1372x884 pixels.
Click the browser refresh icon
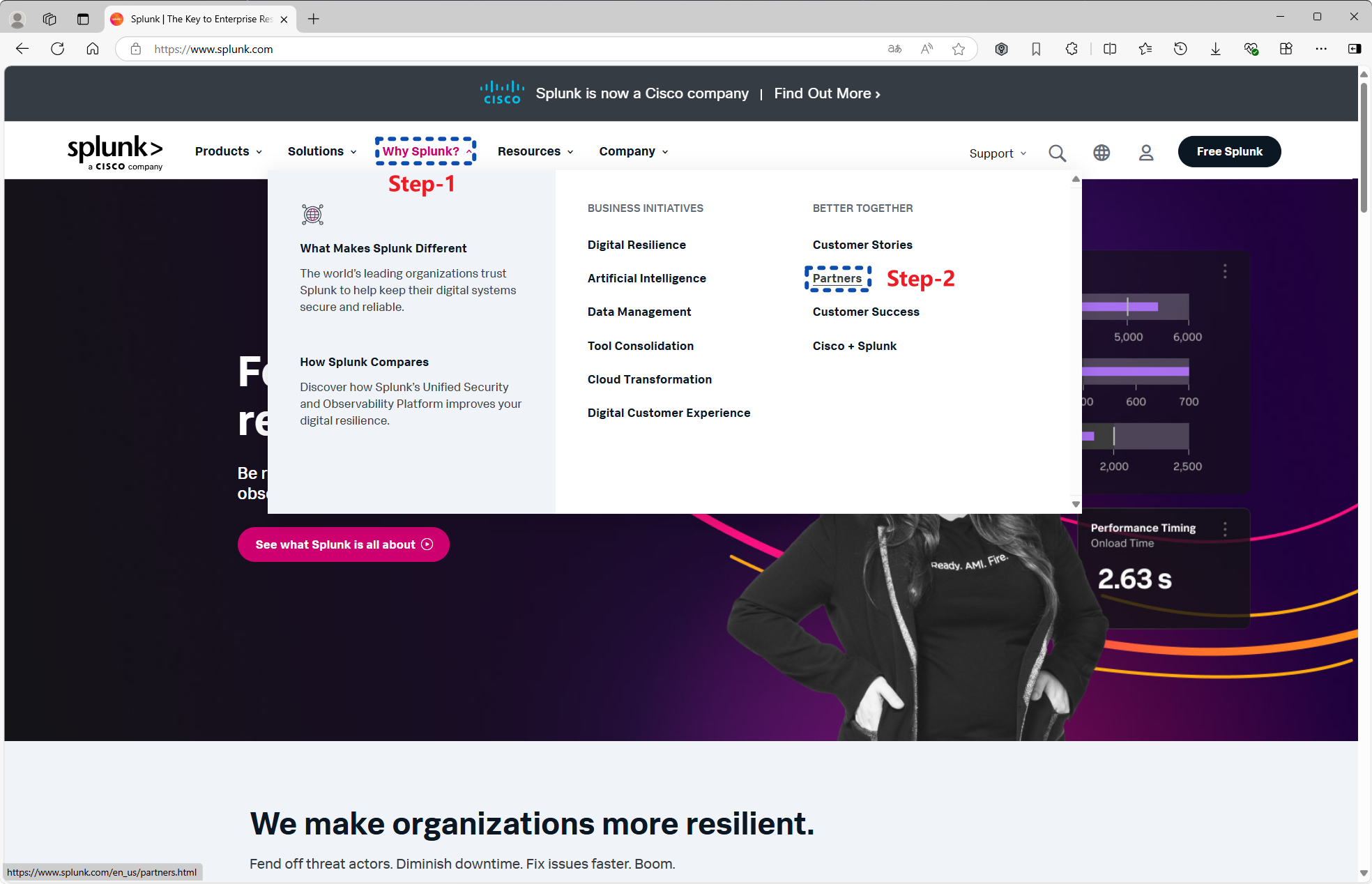[58, 49]
